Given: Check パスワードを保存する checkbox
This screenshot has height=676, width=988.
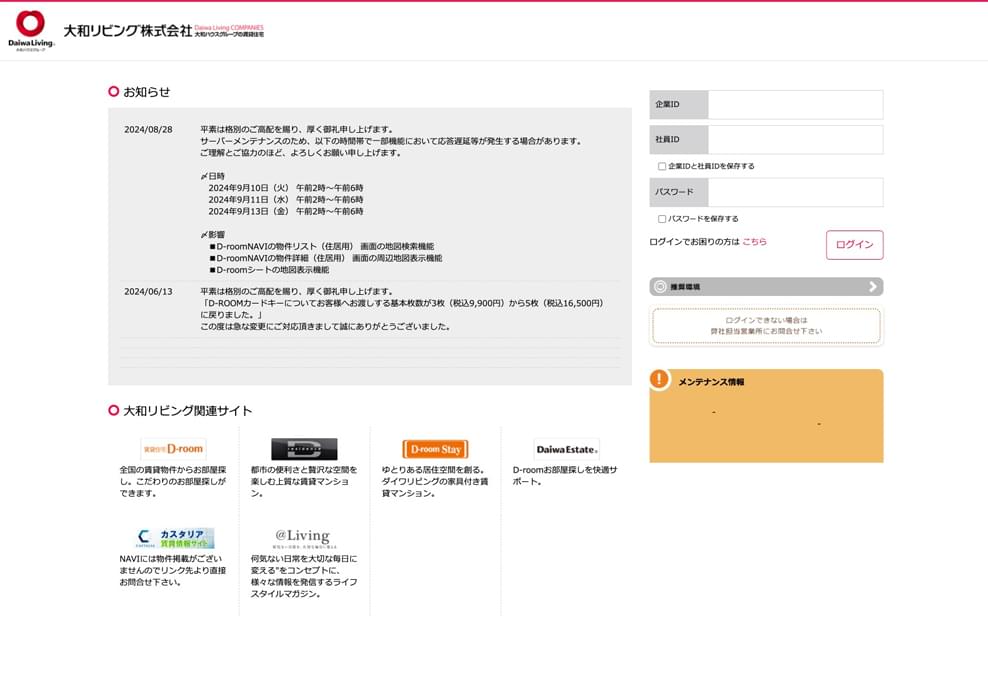Looking at the screenshot, I should (x=662, y=219).
